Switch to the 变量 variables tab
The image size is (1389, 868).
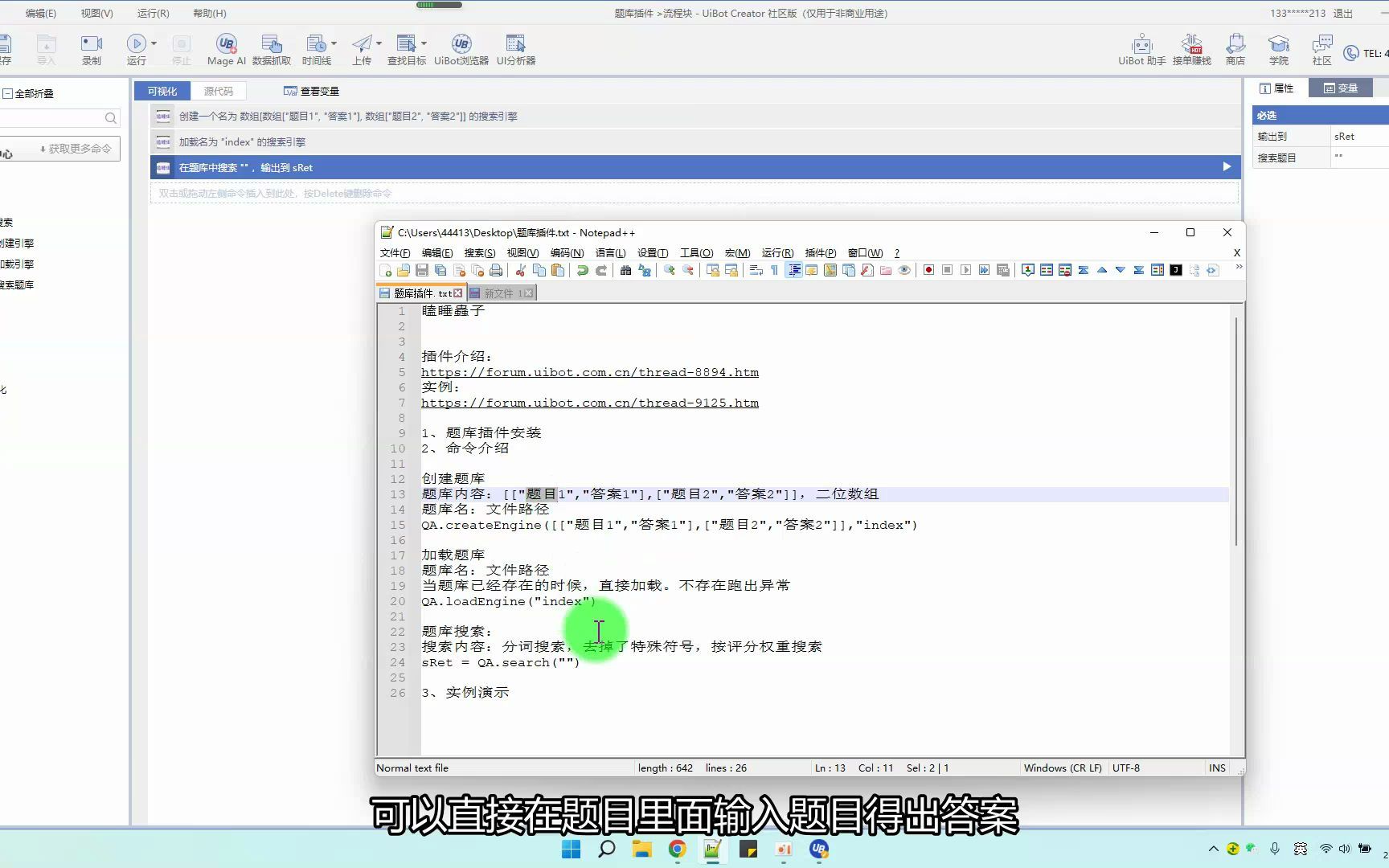1340,88
